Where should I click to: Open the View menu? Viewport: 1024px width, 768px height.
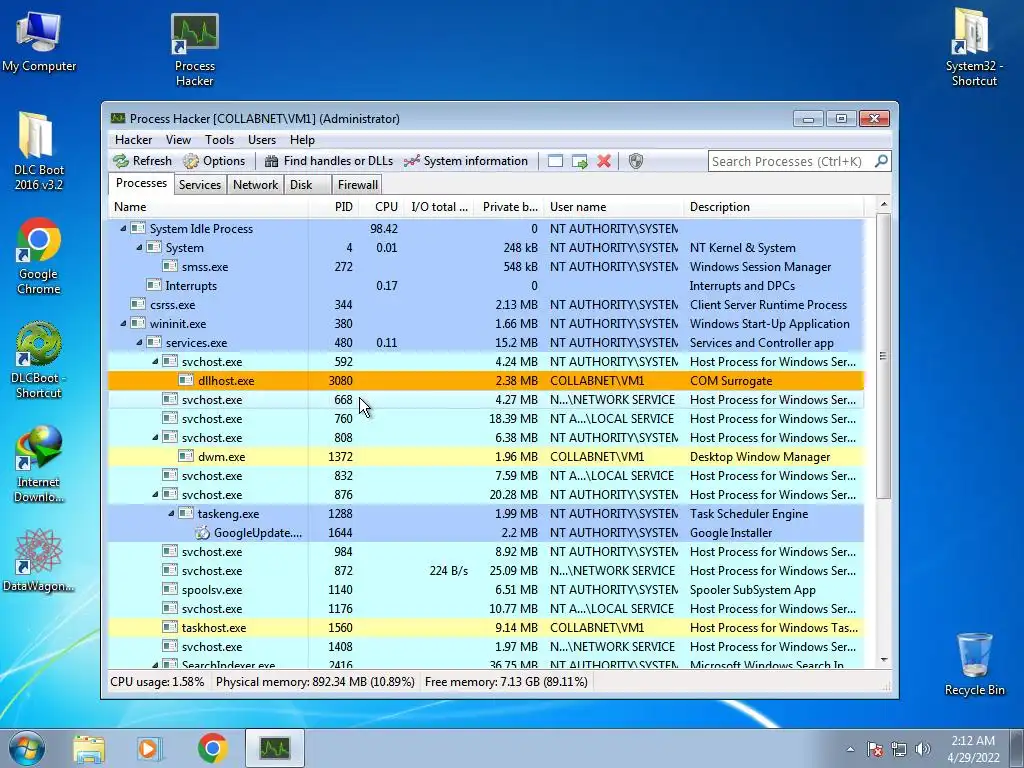pos(178,140)
